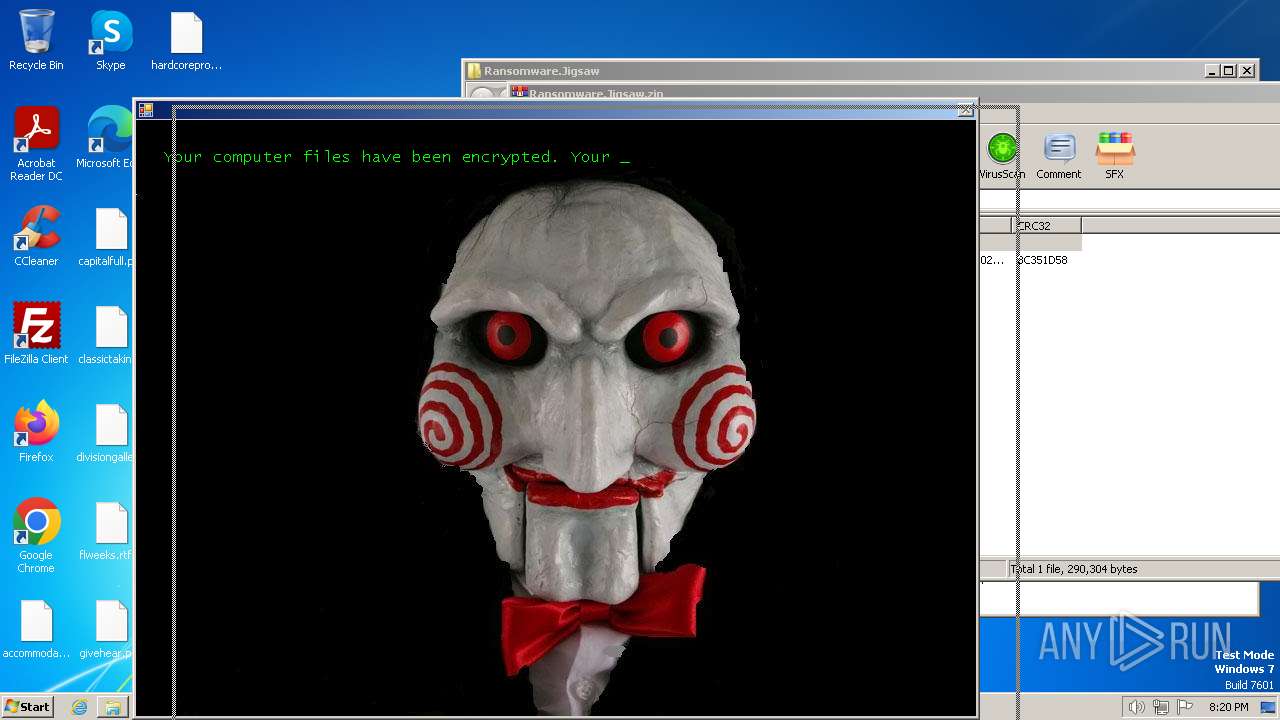Select the givehear file icon
Screen dimensions: 1280x720
tap(107, 628)
